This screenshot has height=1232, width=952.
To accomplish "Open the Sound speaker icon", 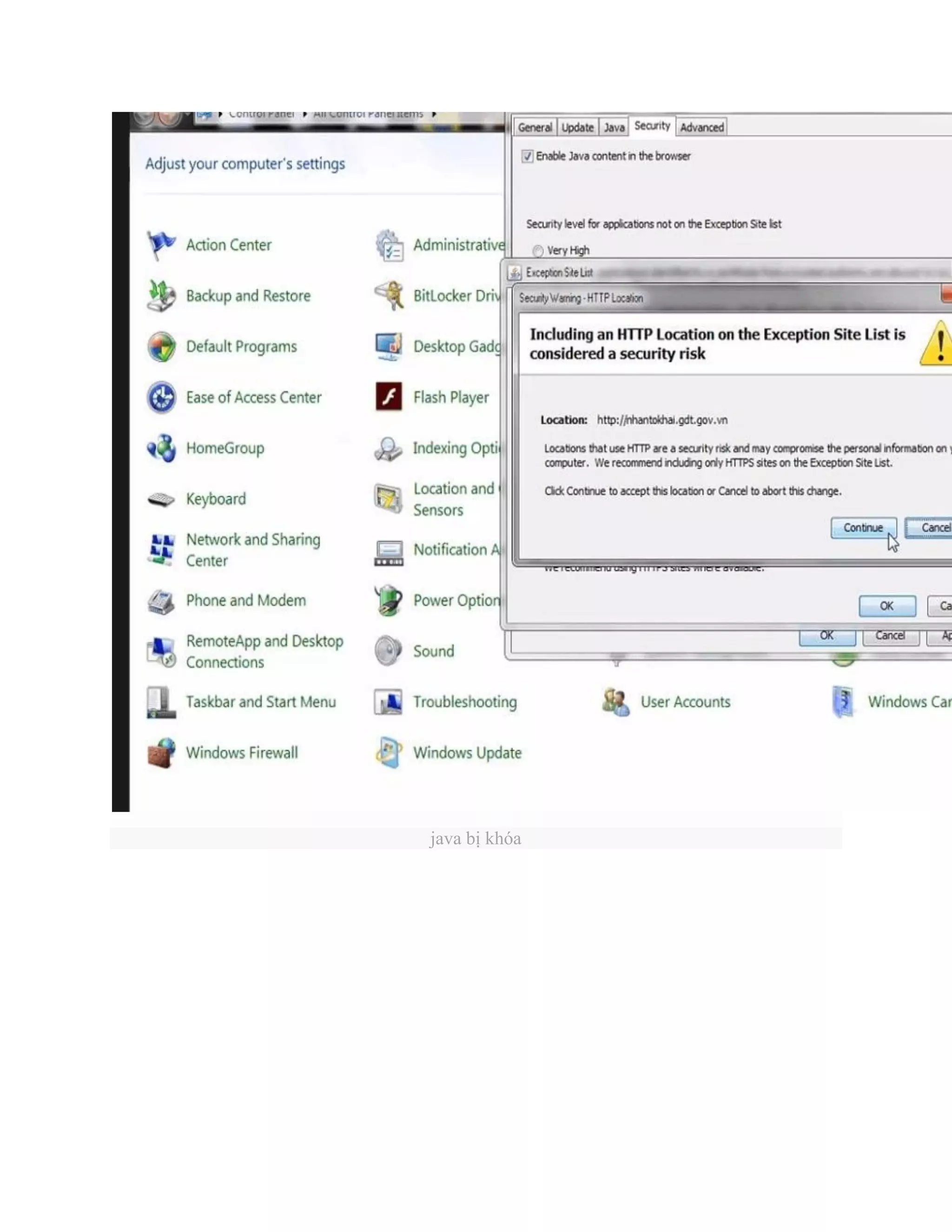I will 389,651.
